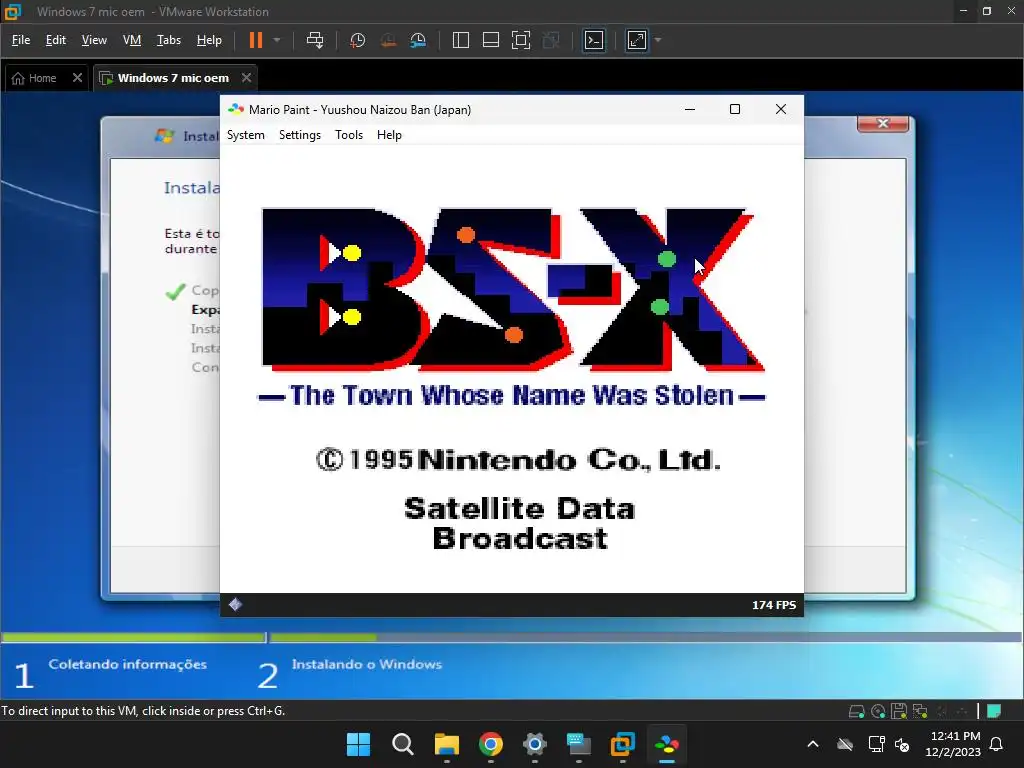This screenshot has height=768, width=1024.
Task: Click the emulator title bar icon
Action: tap(236, 109)
